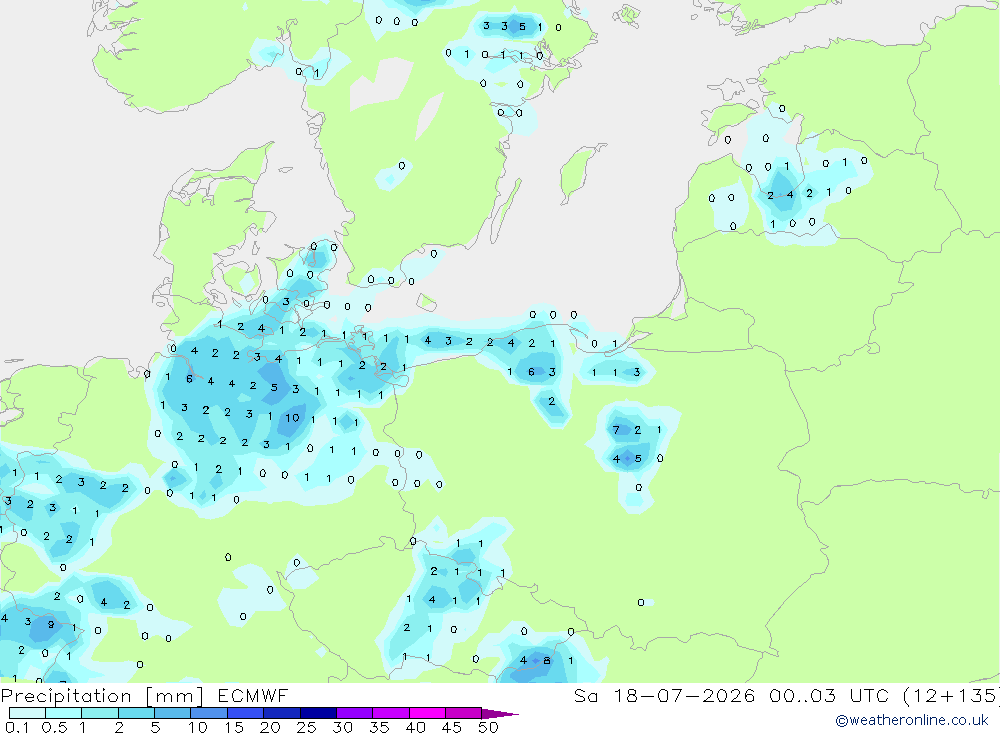Click the 'Precipitation [mm]' title text
This screenshot has height=733, width=1000.
click(x=102, y=695)
